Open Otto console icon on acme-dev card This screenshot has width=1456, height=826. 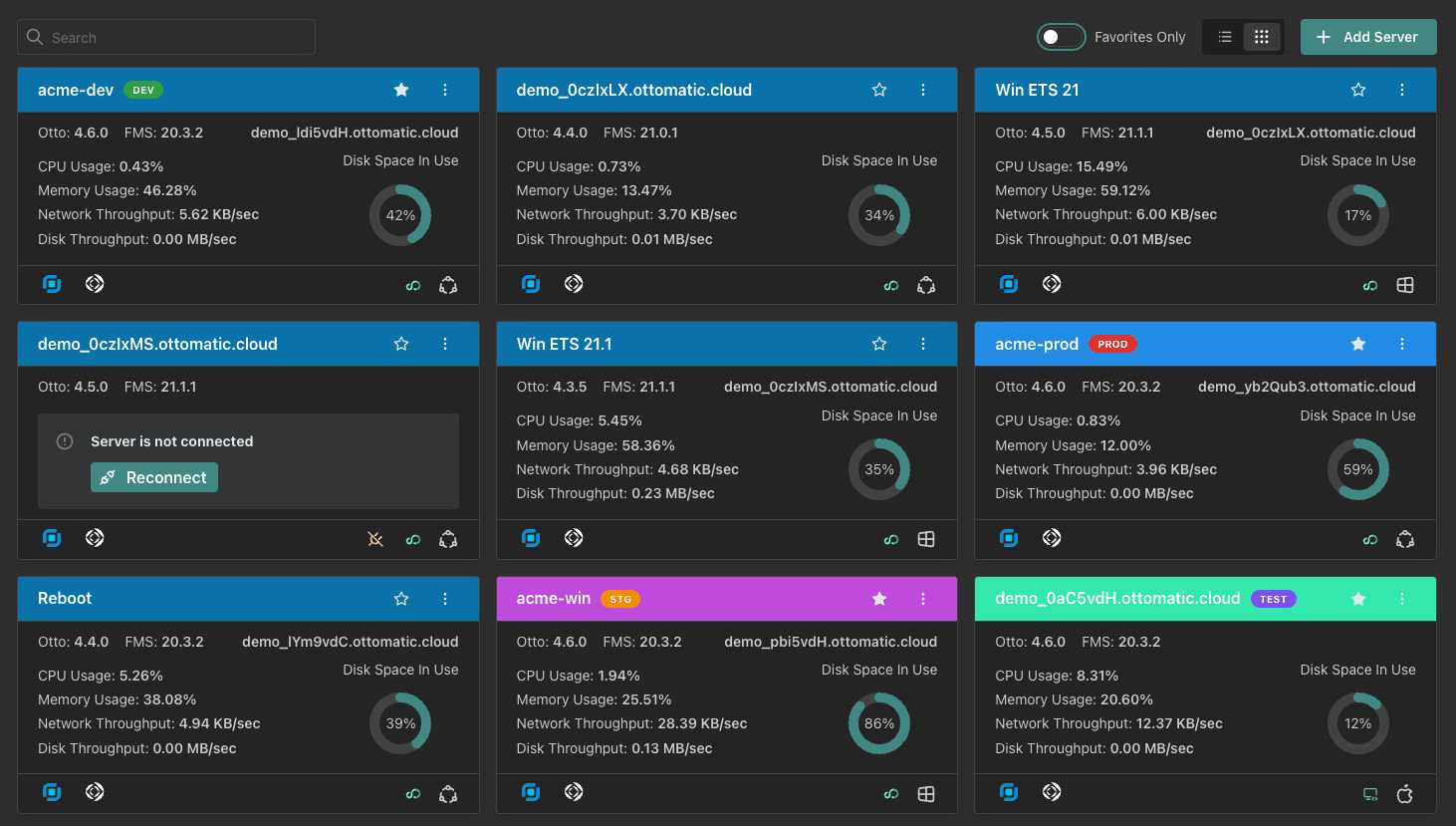coord(52,284)
